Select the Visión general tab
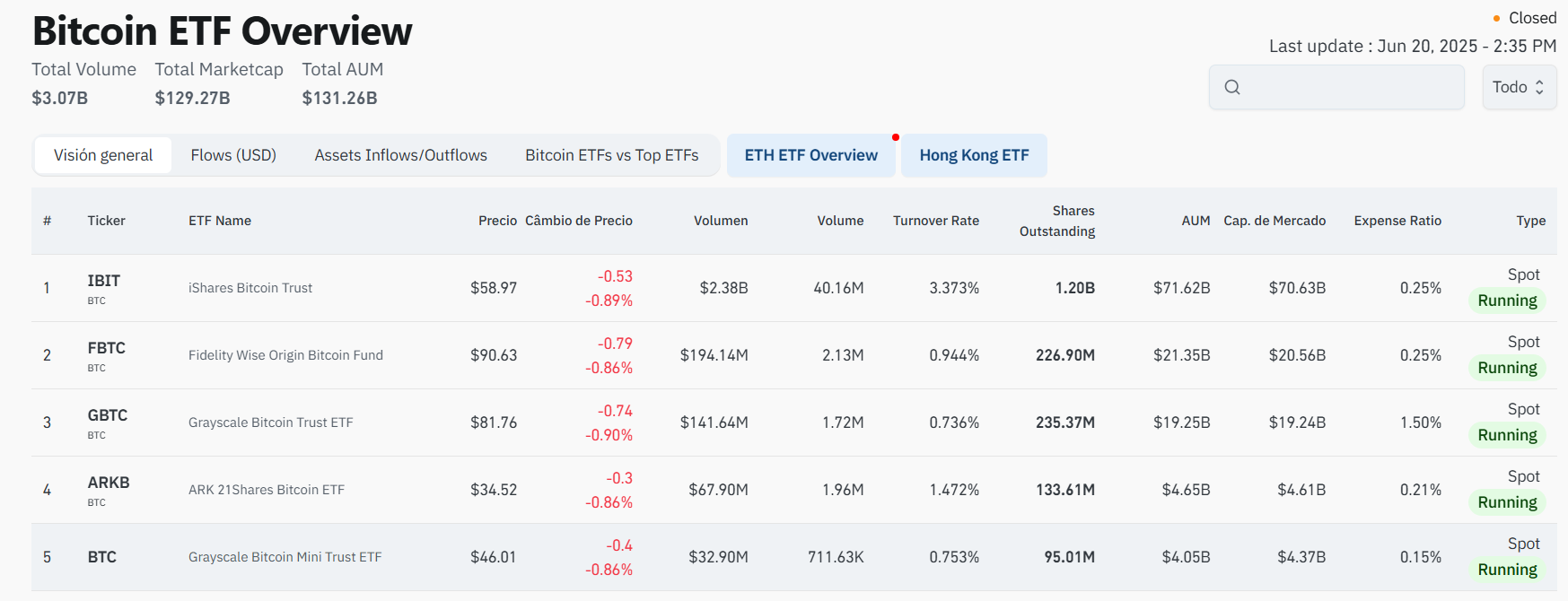The image size is (1568, 601). coord(103,155)
